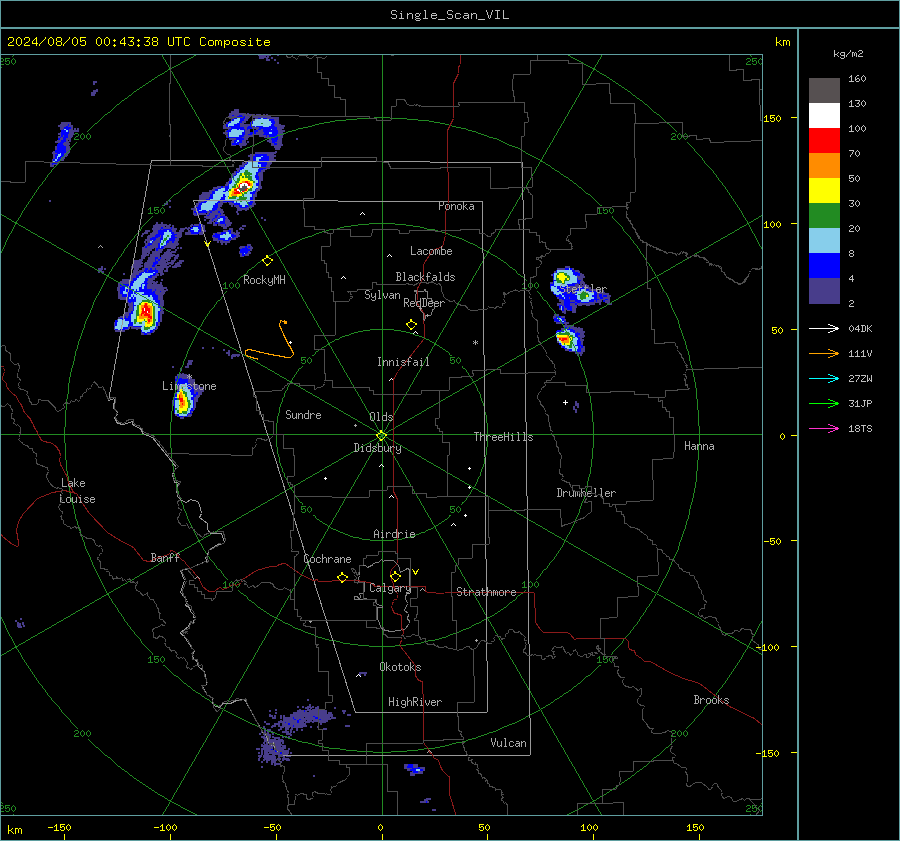Viewport: 900px width, 841px height.
Task: Click the 04DK legend label
Action: coord(860,328)
